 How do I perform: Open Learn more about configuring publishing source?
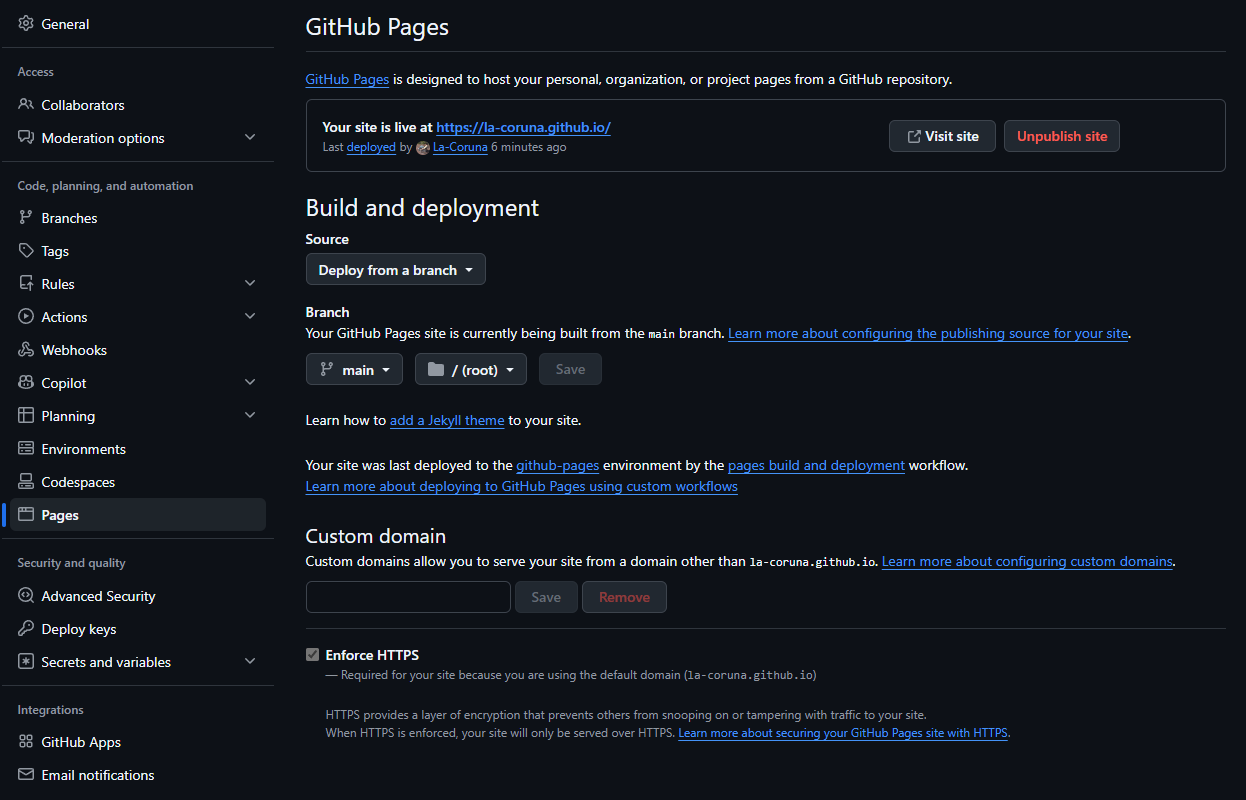(x=929, y=333)
